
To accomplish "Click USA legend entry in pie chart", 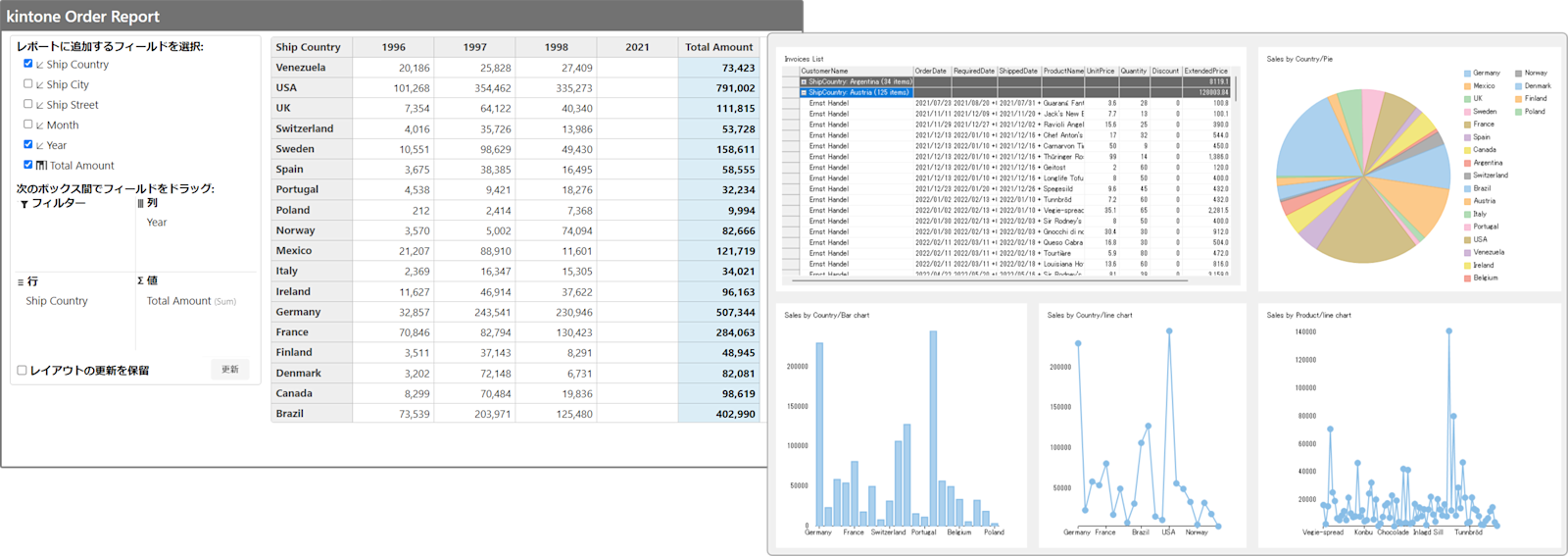I will 1476,239.
